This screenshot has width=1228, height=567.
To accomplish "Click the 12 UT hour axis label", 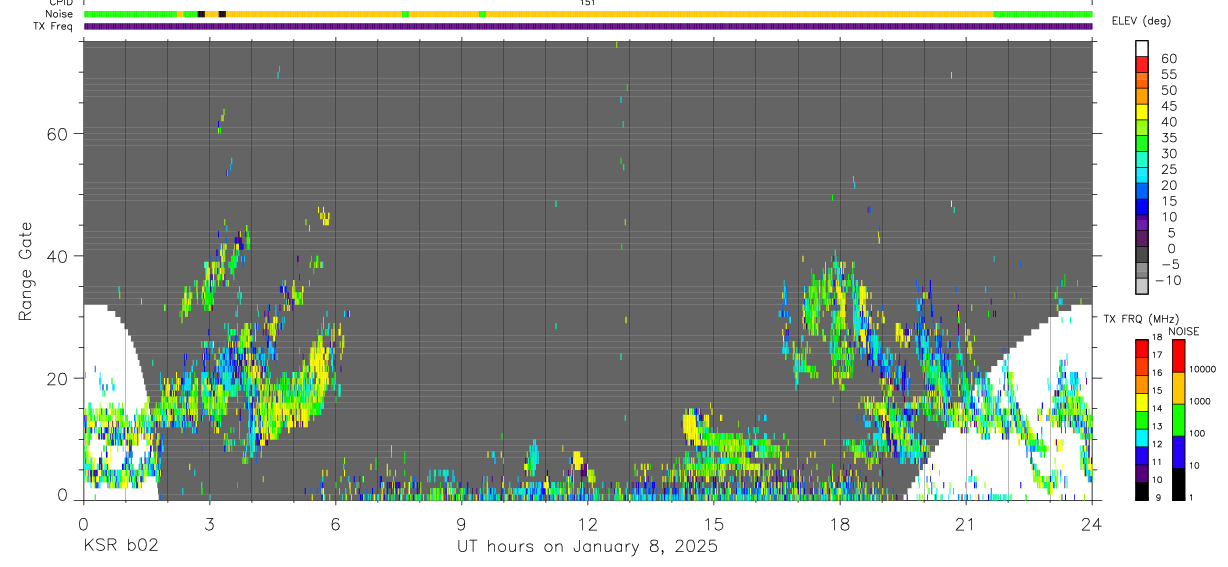I will (x=588, y=524).
